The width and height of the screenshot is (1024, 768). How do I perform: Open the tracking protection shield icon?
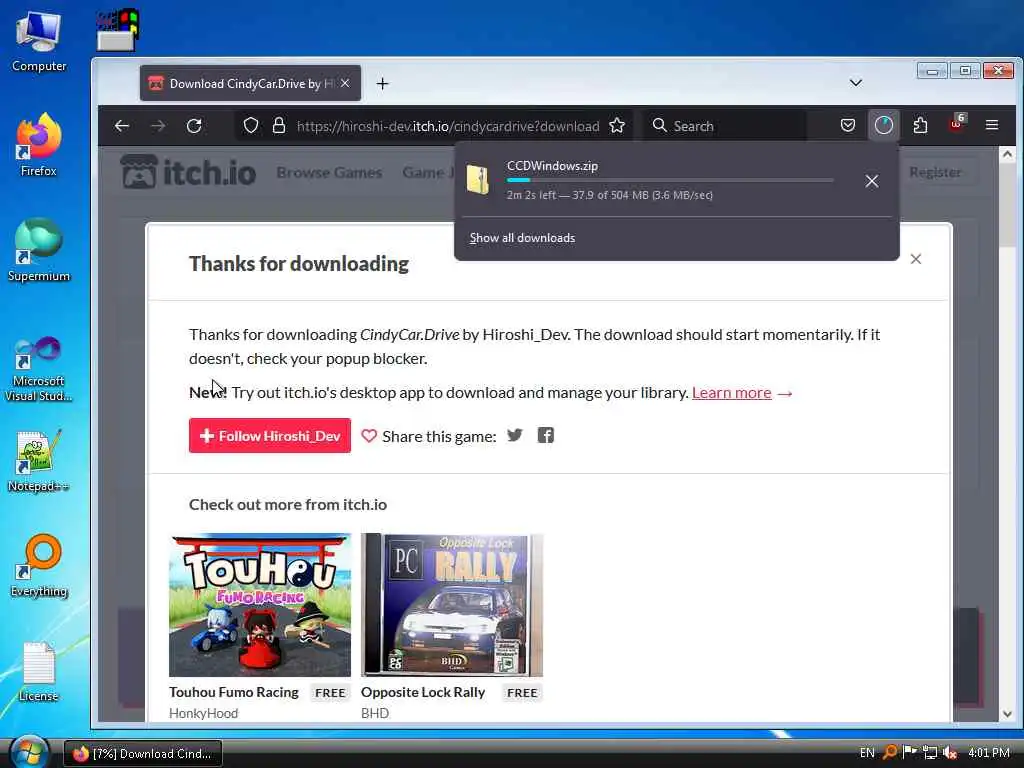pos(251,125)
